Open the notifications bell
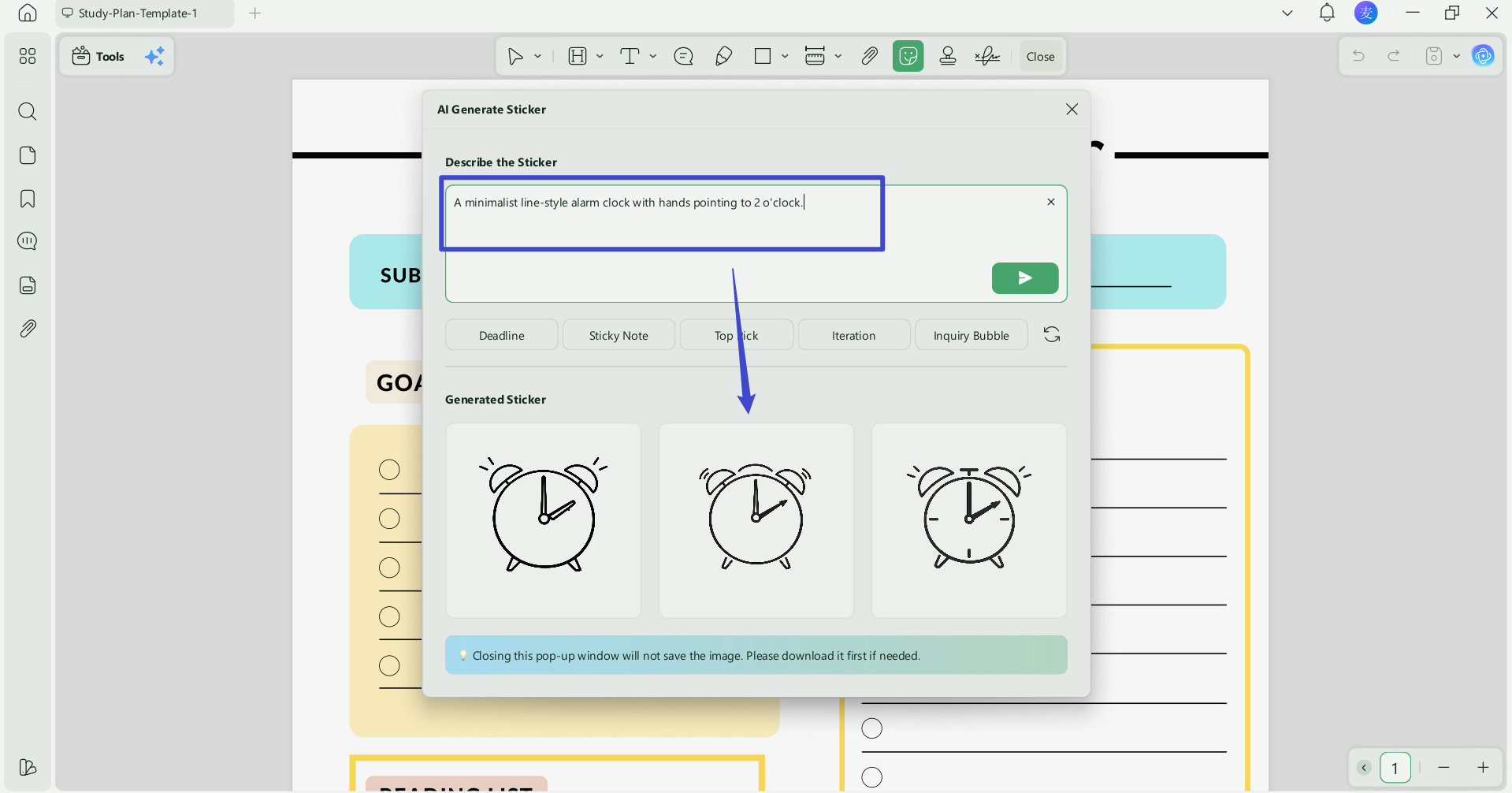The image size is (1512, 793). coord(1327,13)
